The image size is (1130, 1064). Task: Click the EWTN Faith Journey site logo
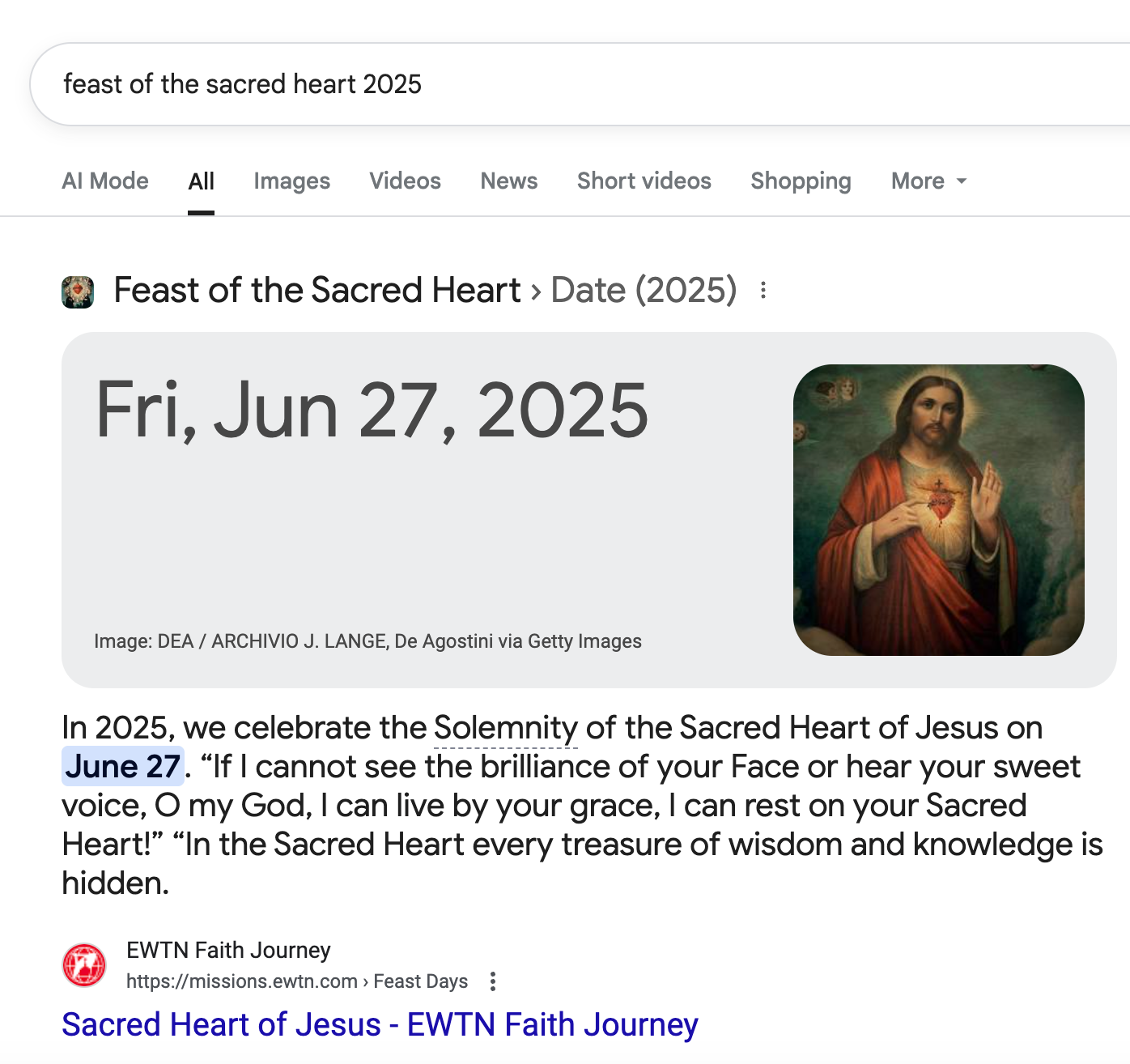tap(84, 965)
